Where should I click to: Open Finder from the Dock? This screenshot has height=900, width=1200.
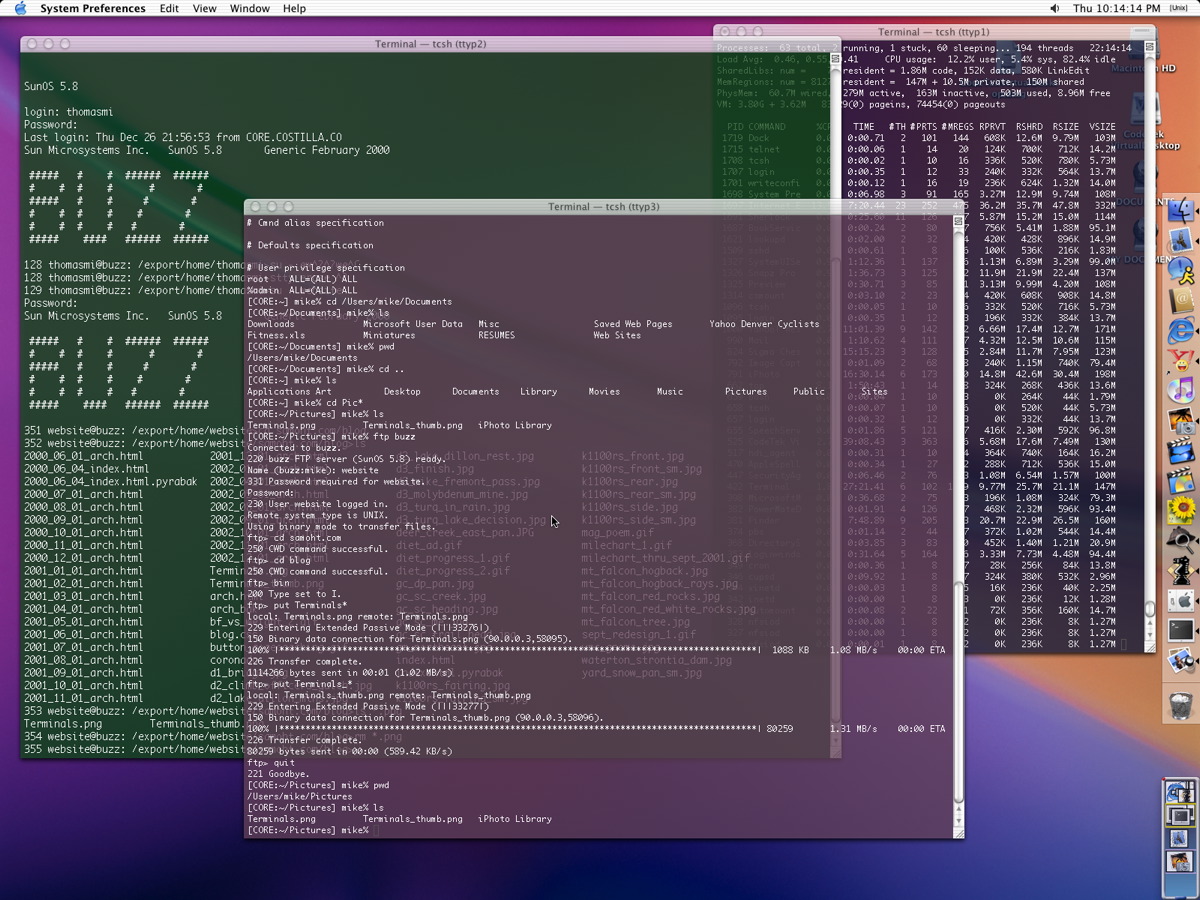[1182, 212]
